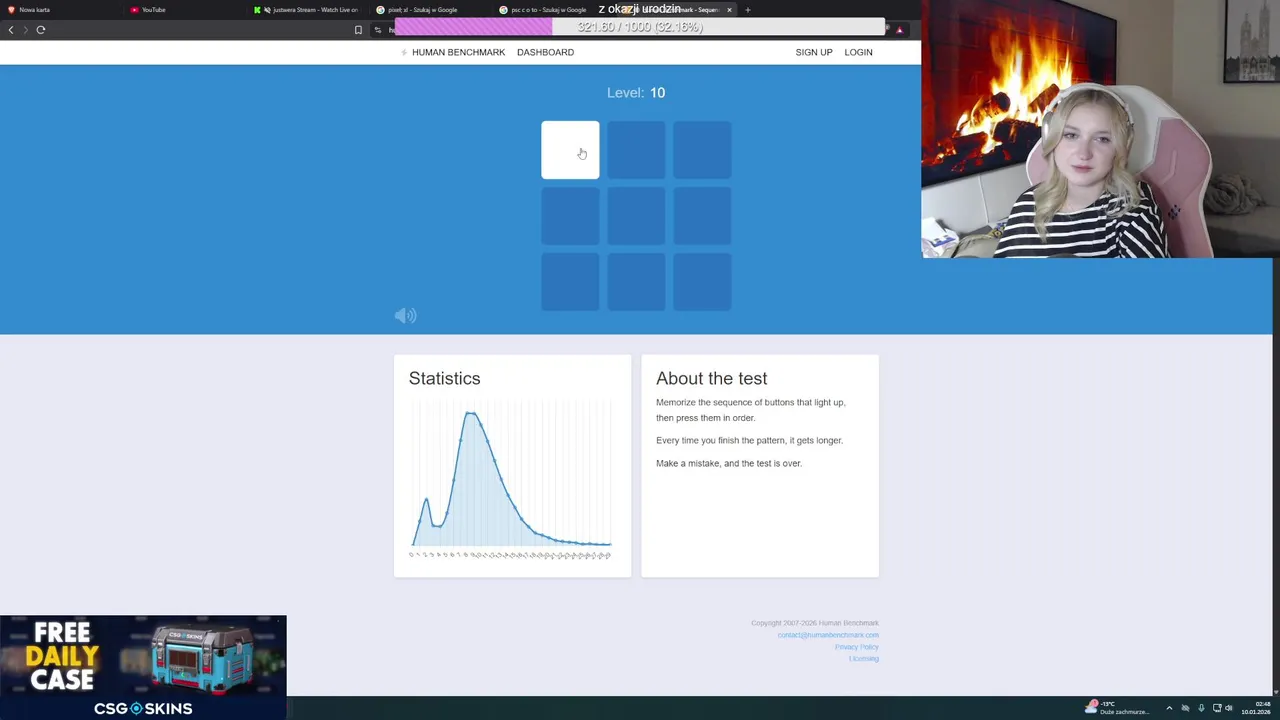
Task: Toggle the sound speaker icon below the grid
Action: (x=405, y=316)
